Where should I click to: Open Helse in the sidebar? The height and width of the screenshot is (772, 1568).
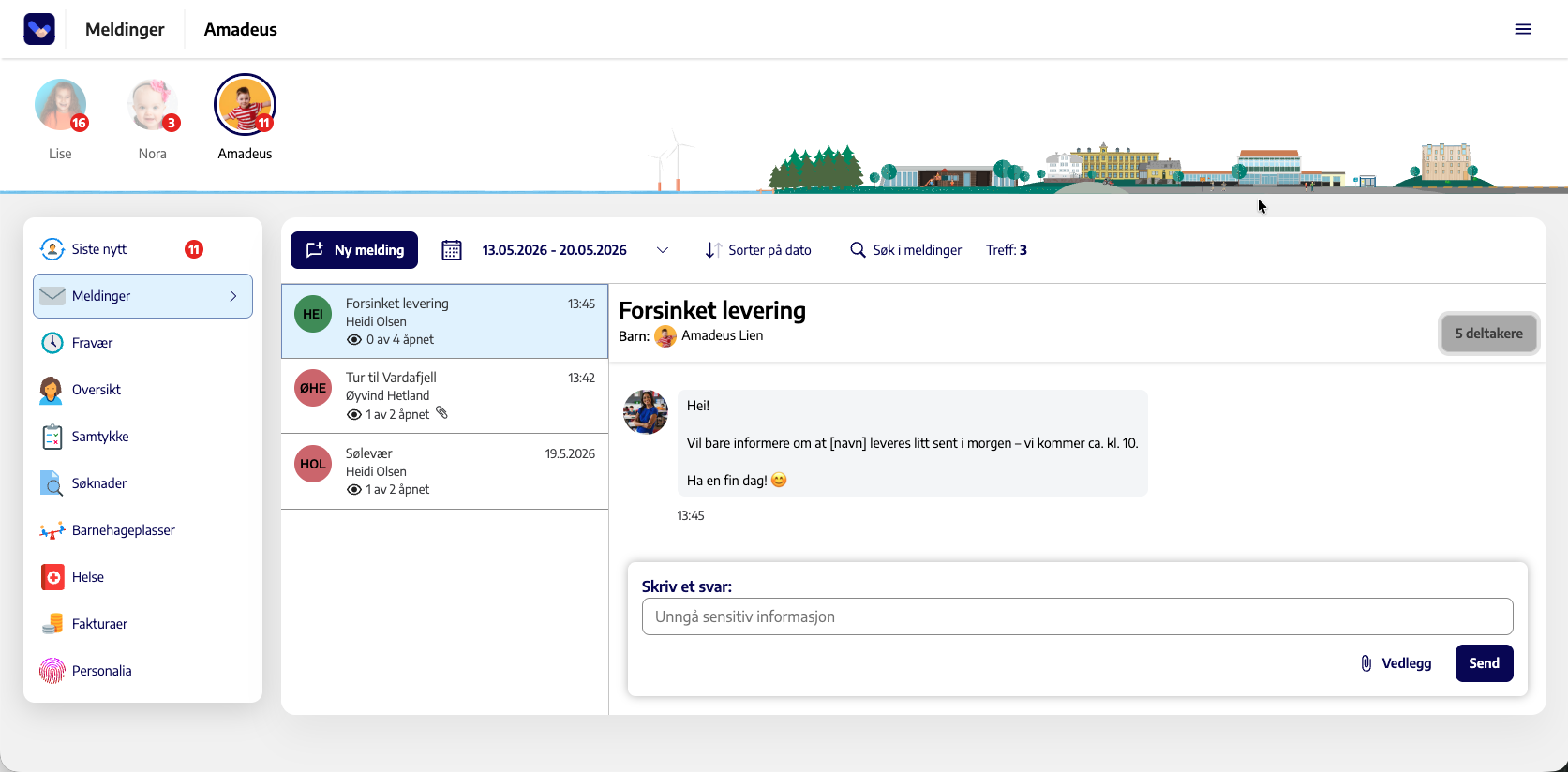pyautogui.click(x=142, y=577)
